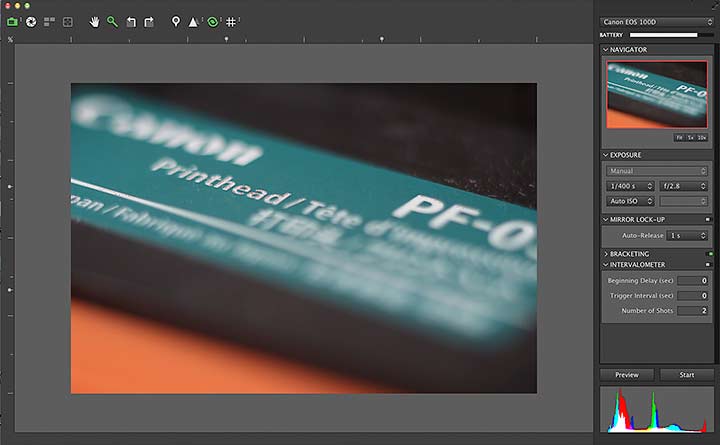The image size is (720, 445).
Task: Click the first pin marker on the top ruler
Action: 226,39
